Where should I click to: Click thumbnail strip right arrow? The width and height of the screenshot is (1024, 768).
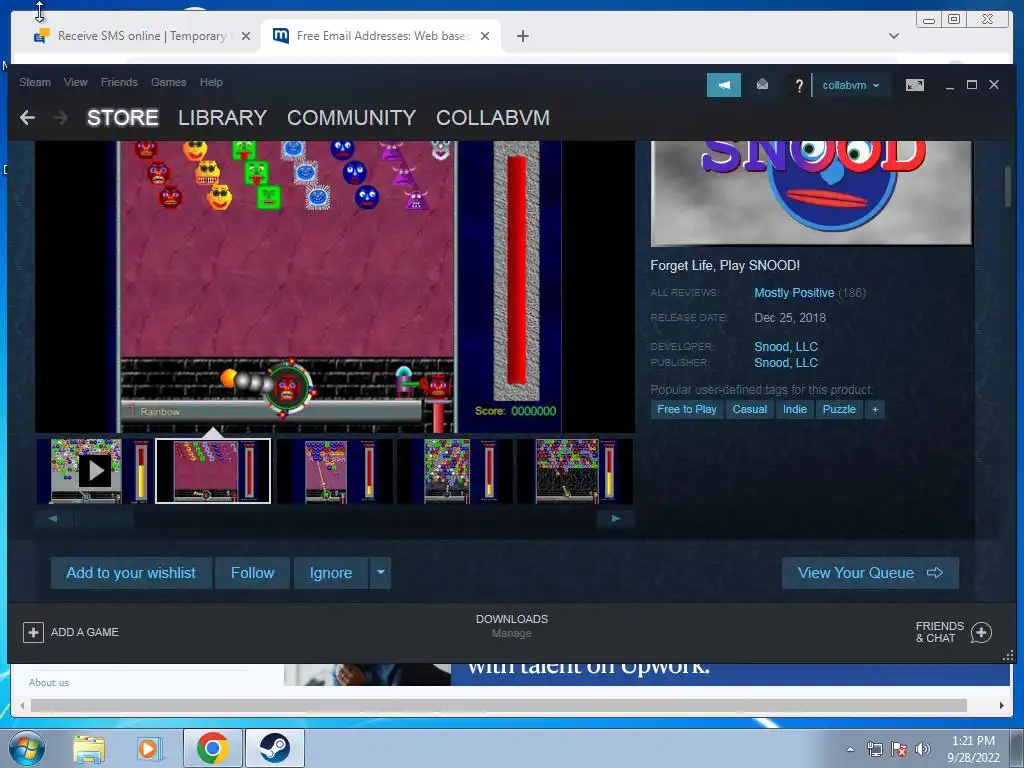(x=615, y=519)
